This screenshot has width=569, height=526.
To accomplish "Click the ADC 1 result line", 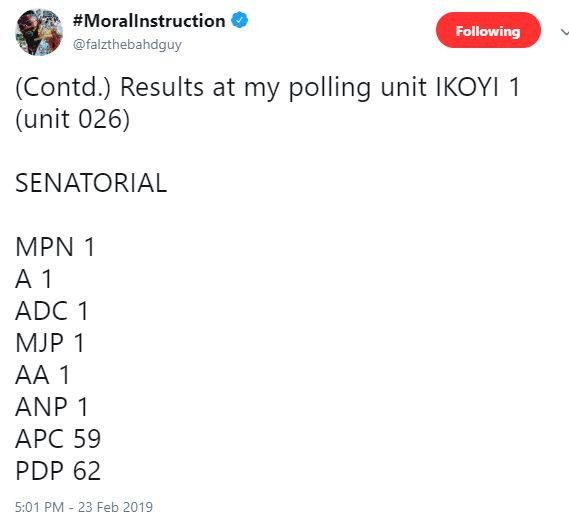I will [x=52, y=311].
